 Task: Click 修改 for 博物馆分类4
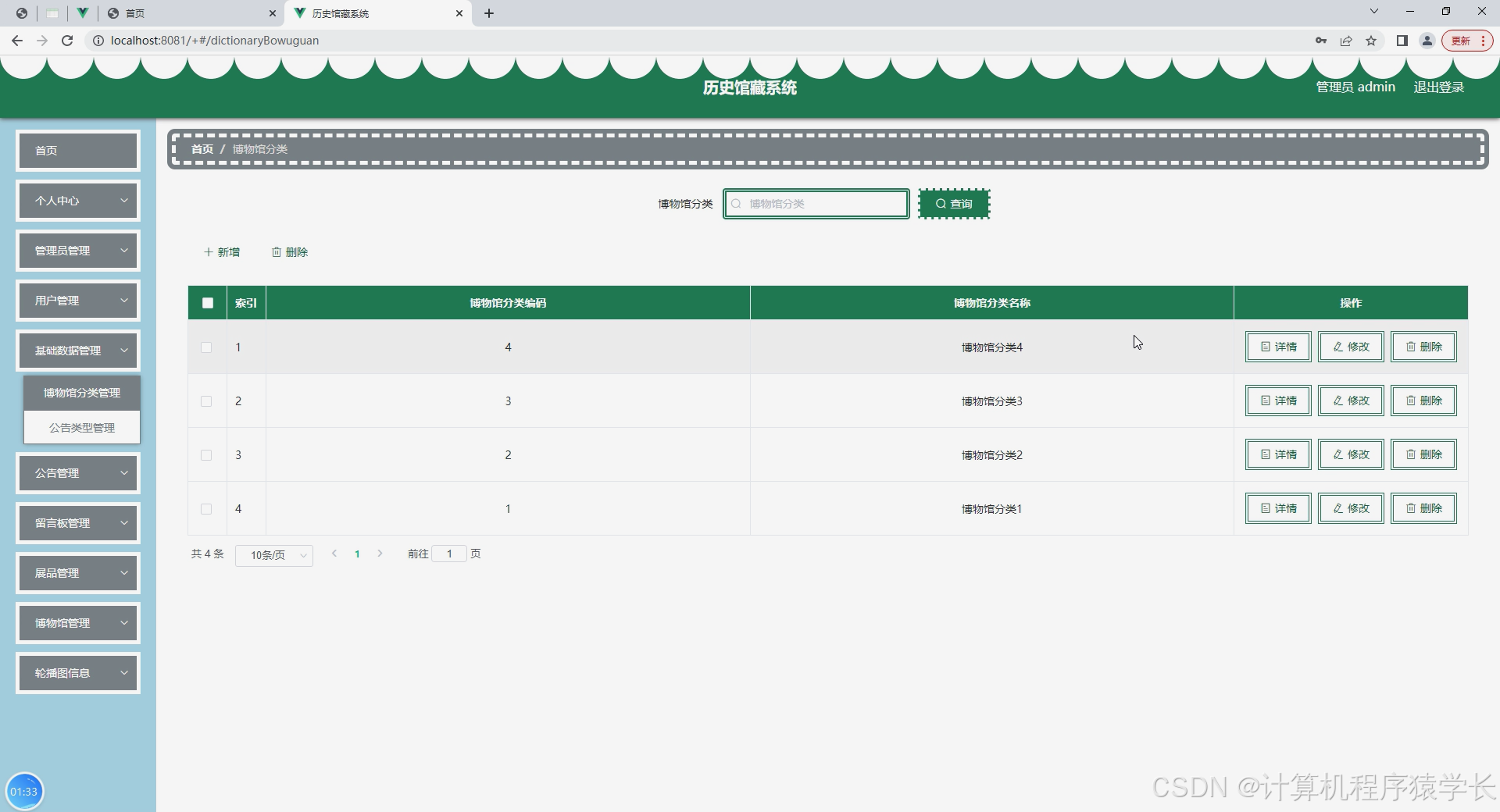click(x=1351, y=347)
